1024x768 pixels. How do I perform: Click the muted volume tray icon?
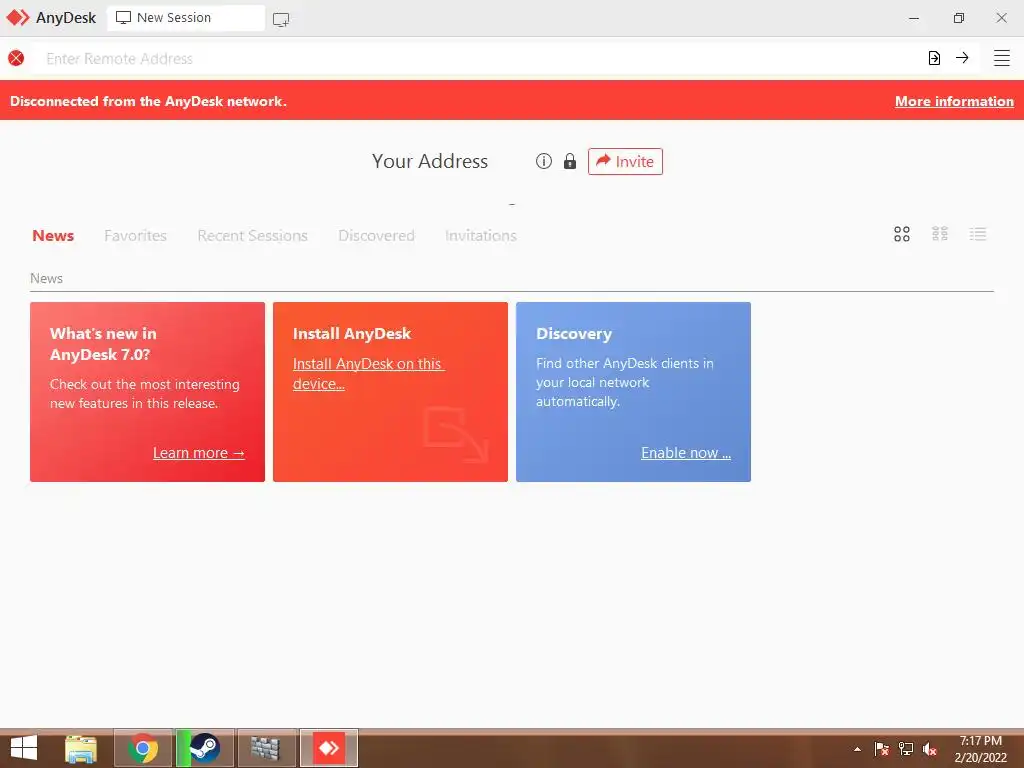tap(930, 749)
